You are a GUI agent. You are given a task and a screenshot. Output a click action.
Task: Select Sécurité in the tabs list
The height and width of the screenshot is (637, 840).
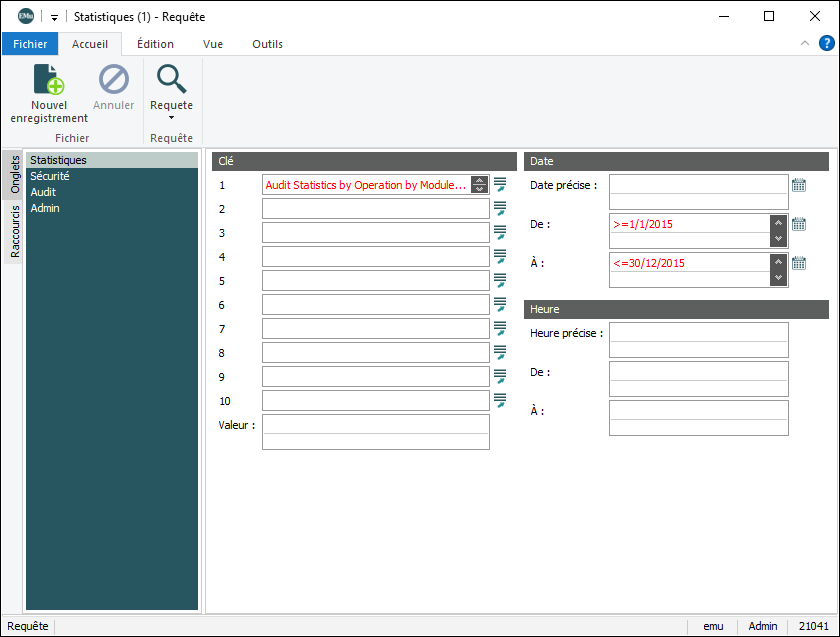[x=50, y=176]
